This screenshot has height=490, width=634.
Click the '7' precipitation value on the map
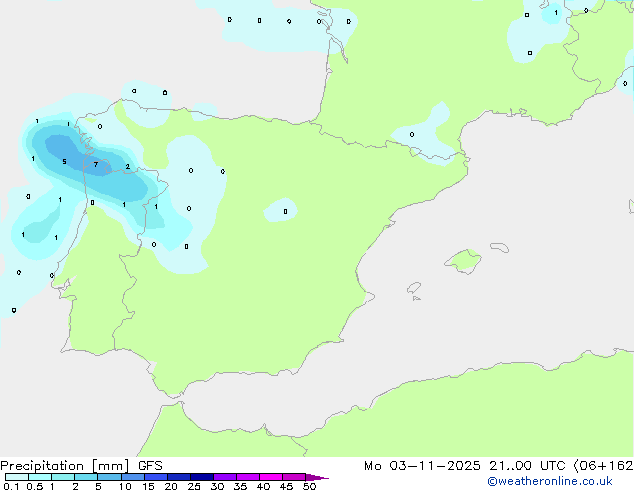[x=96, y=165]
